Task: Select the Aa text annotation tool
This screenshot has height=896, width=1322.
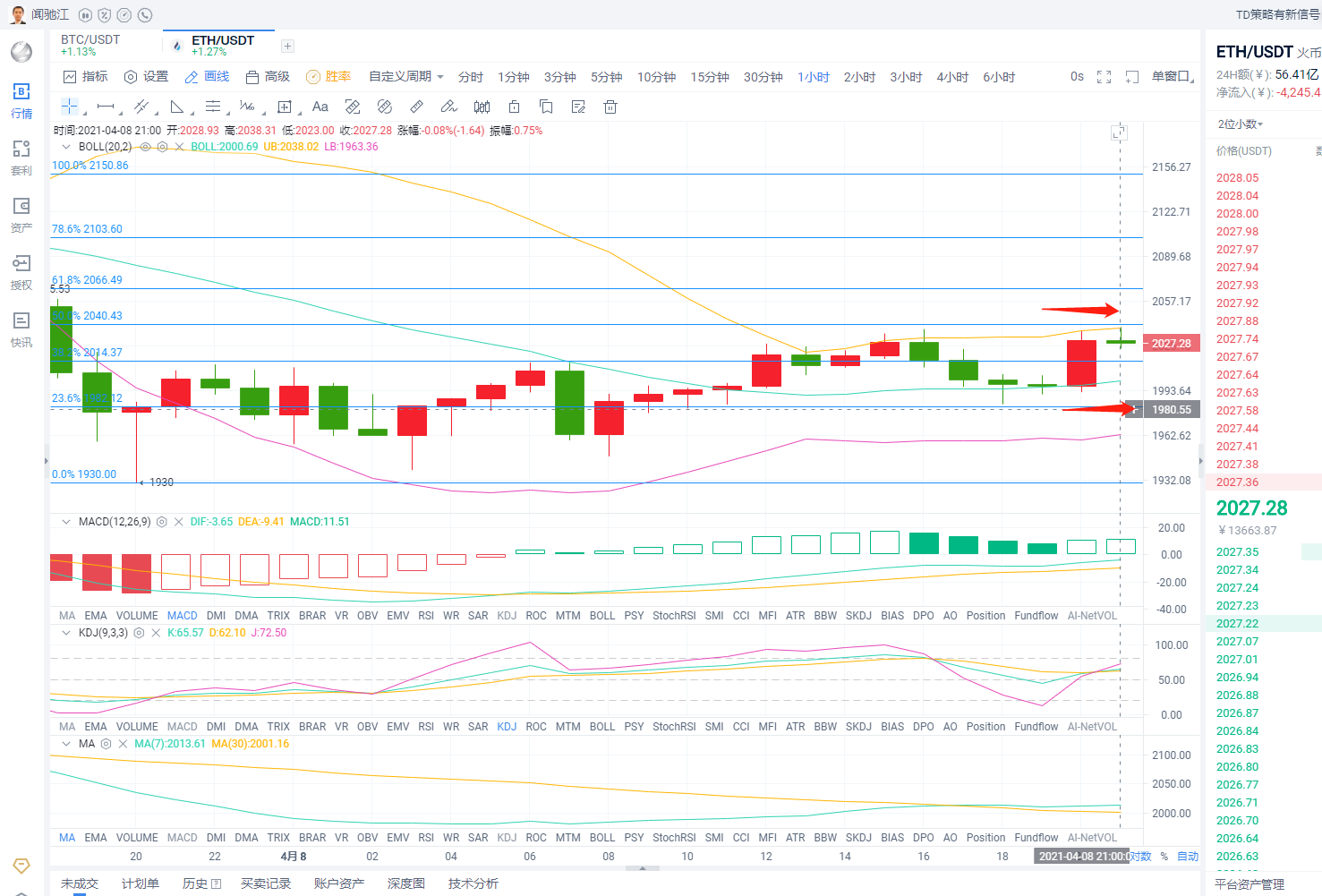Action: 320,107
